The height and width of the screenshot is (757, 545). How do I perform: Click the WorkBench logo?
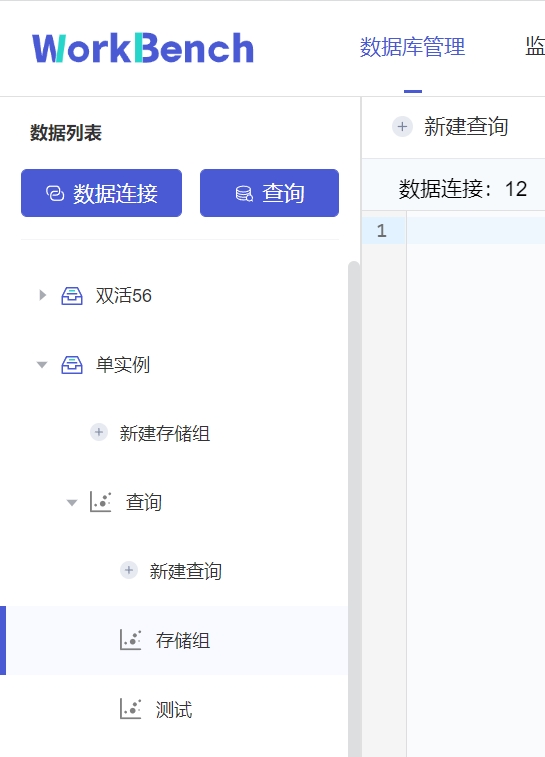click(x=143, y=48)
